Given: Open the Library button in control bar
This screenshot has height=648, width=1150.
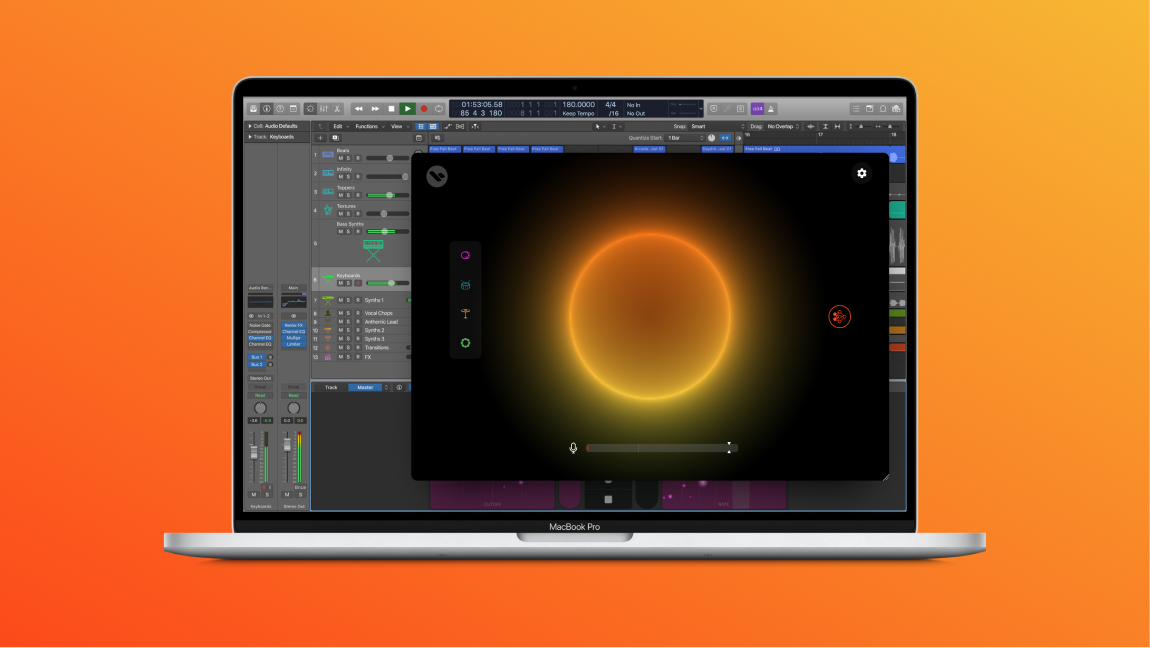Looking at the screenshot, I should 254,108.
